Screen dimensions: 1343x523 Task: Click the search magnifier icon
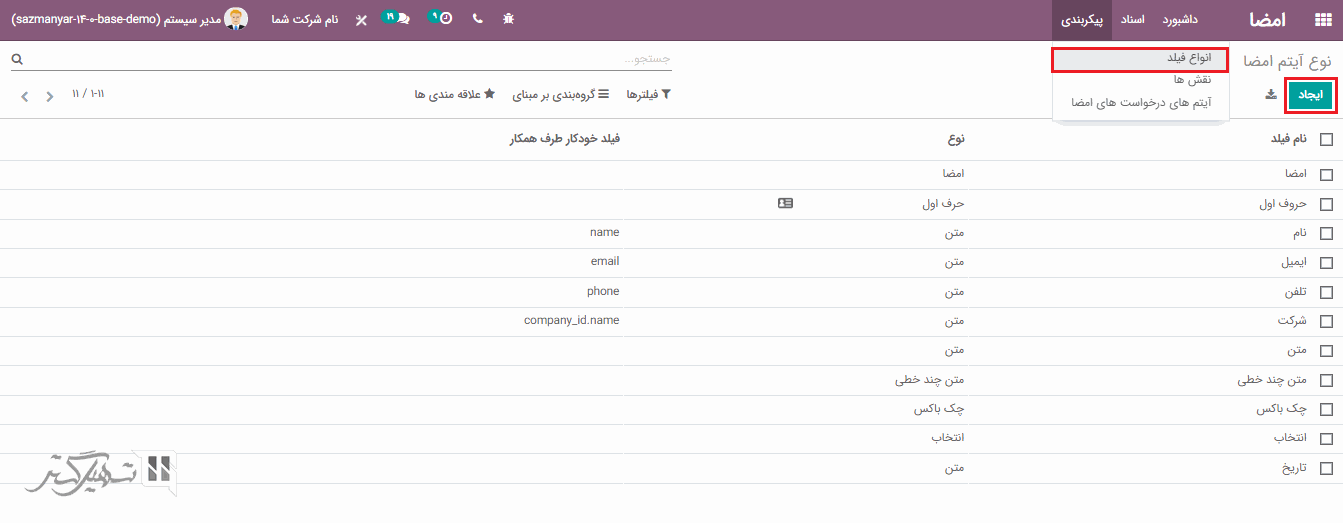(x=17, y=59)
